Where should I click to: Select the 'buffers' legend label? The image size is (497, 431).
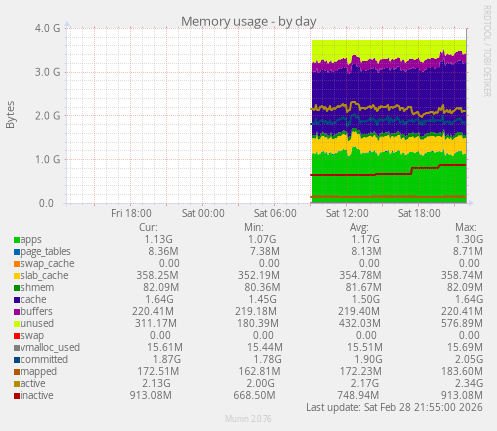click(x=36, y=311)
